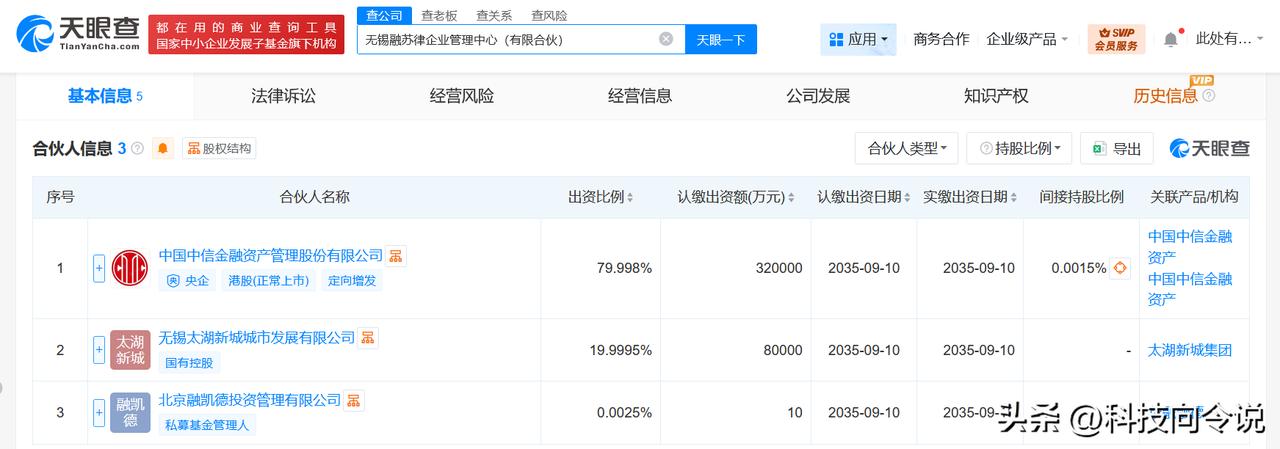Click the 商务合作 link
The width and height of the screenshot is (1280, 449).
click(x=941, y=39)
